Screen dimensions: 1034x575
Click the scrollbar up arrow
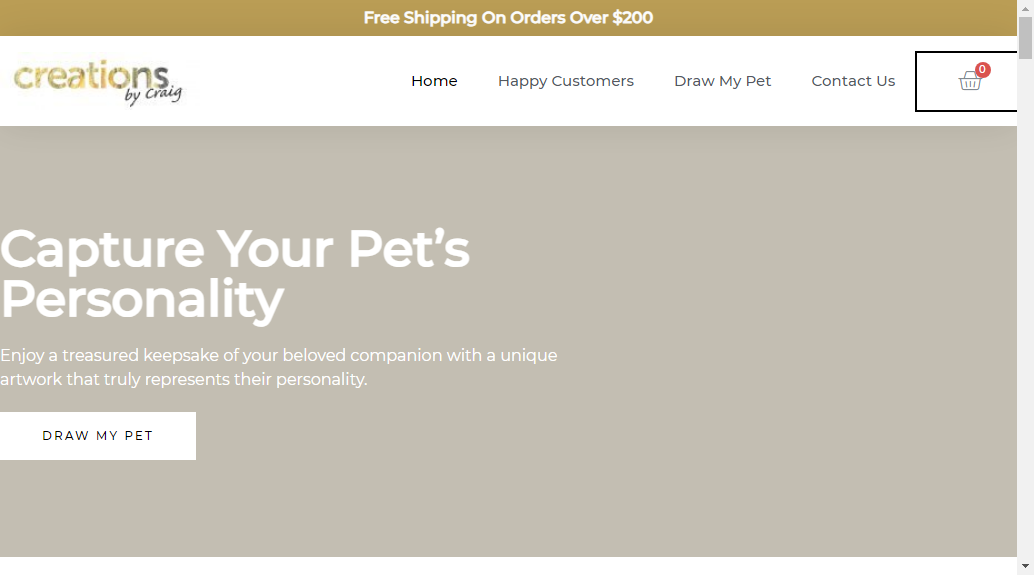(x=1025, y=8)
